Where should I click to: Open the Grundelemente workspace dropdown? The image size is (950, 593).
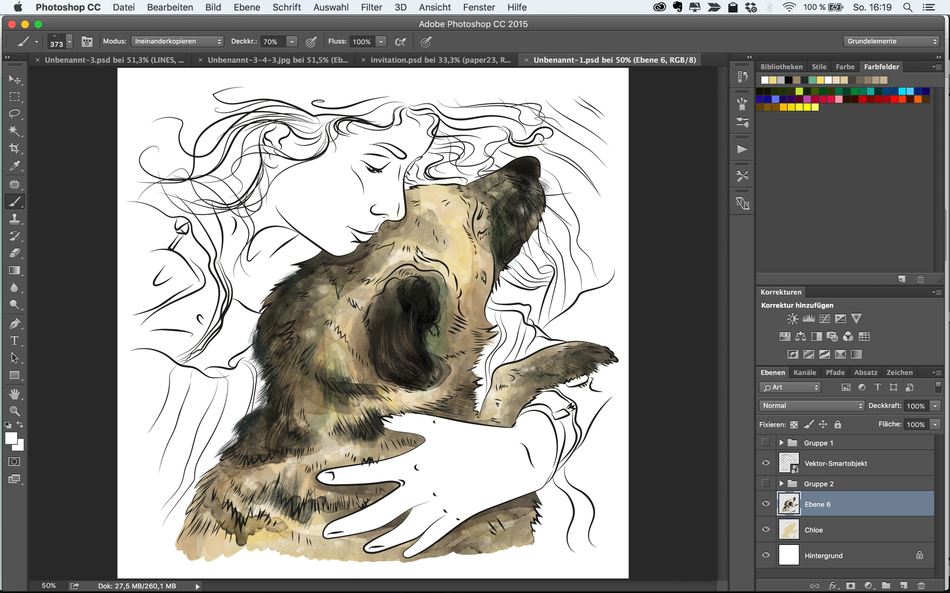pos(891,41)
